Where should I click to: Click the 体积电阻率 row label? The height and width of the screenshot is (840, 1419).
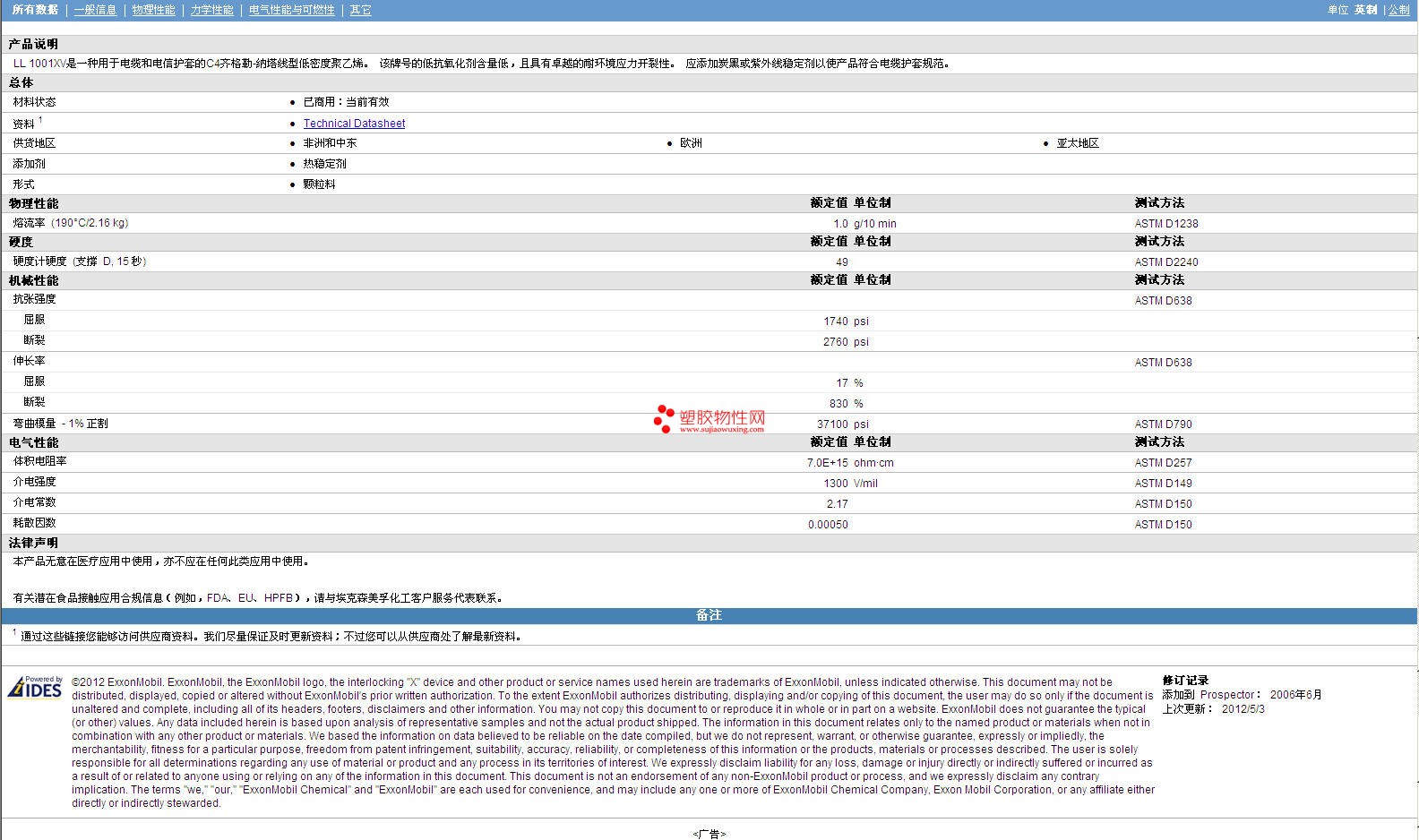[39, 461]
